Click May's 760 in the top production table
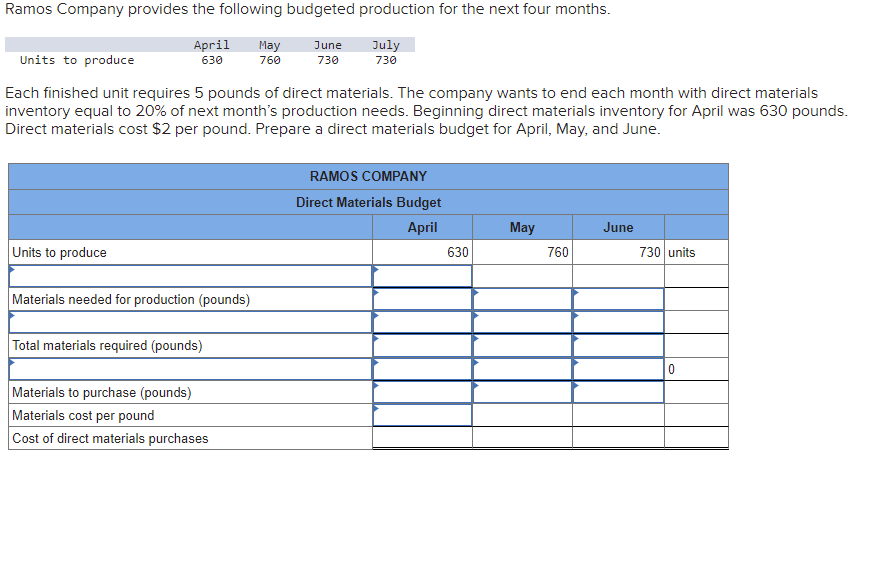The width and height of the screenshot is (882, 571). click(x=270, y=60)
